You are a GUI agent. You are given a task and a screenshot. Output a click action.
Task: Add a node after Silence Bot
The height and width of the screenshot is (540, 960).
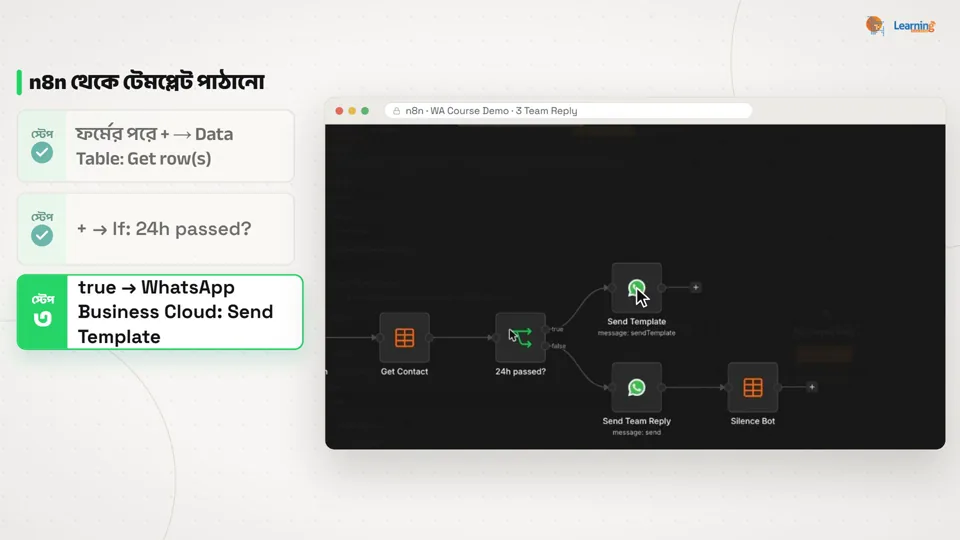pos(812,387)
